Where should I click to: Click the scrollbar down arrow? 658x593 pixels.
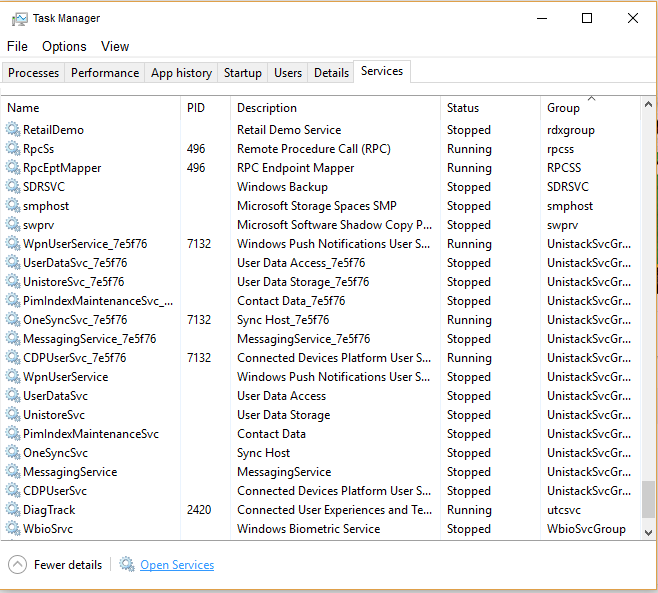[x=648, y=533]
